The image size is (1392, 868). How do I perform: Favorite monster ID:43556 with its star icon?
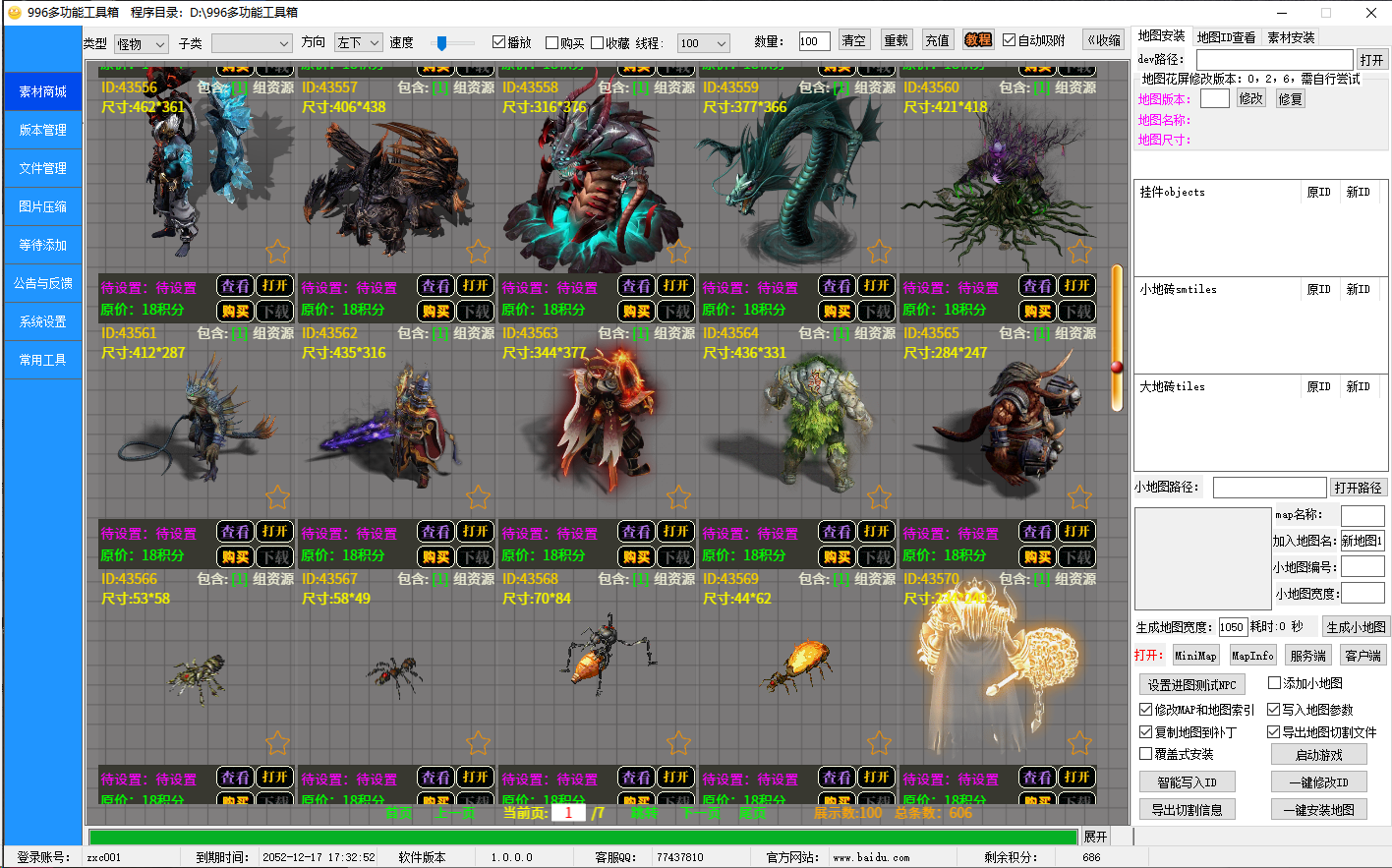[278, 252]
